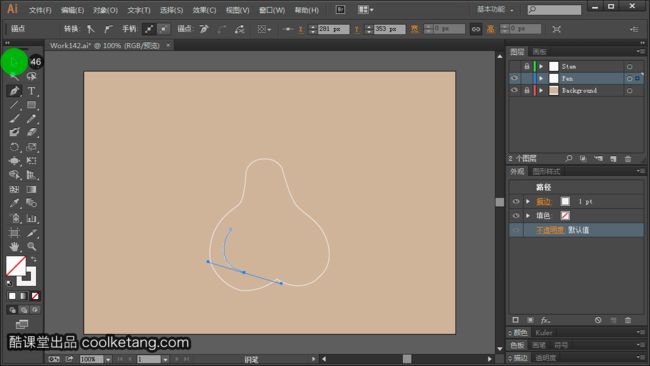
Task: Select the Blob Brush tool
Action: click(14, 133)
